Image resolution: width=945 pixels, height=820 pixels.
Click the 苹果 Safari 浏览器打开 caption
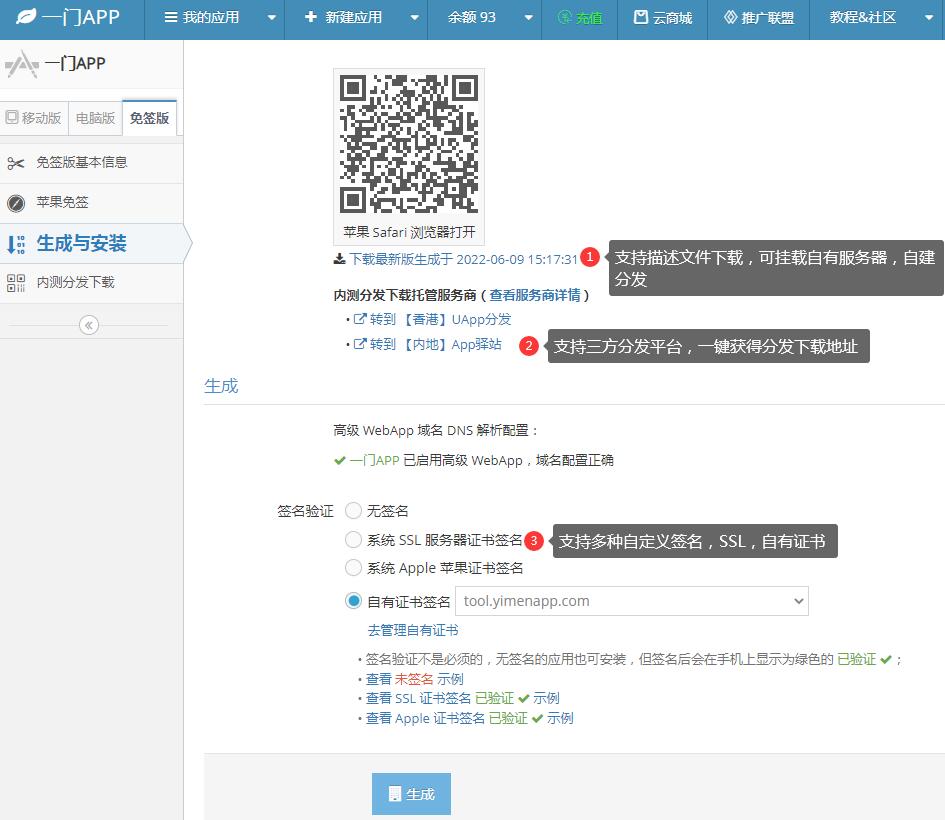click(x=409, y=232)
